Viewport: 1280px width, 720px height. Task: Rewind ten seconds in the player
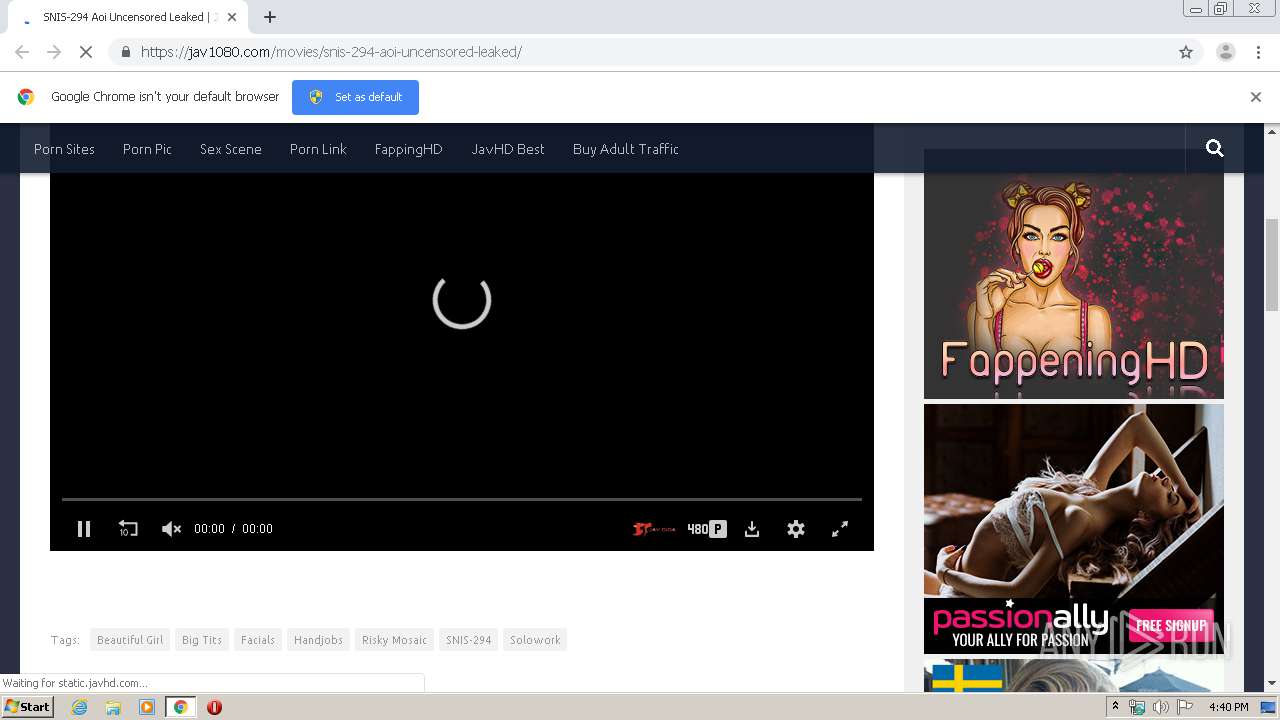click(128, 529)
